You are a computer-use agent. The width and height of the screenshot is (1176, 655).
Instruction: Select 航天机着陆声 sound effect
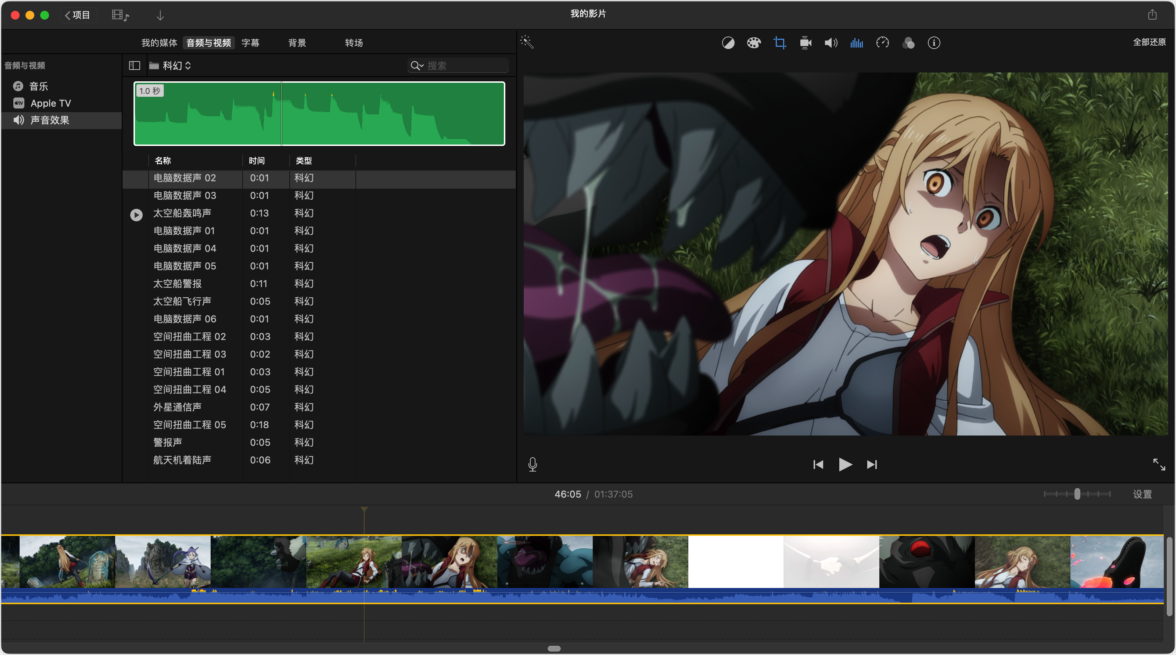pyautogui.click(x=319, y=460)
